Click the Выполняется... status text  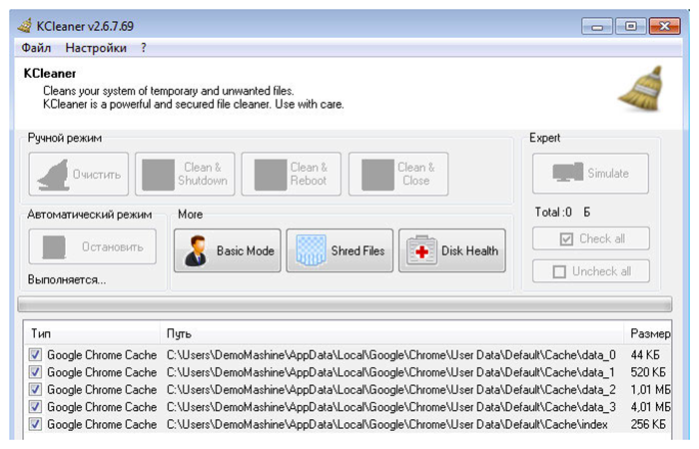67,280
